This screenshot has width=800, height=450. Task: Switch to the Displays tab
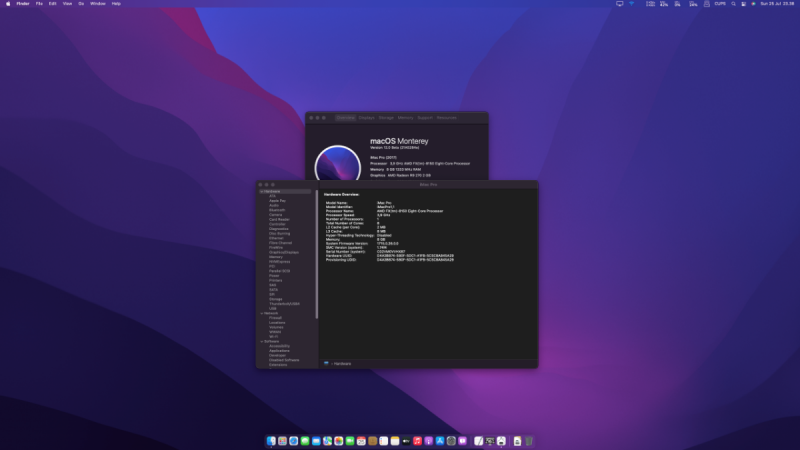pyautogui.click(x=367, y=117)
